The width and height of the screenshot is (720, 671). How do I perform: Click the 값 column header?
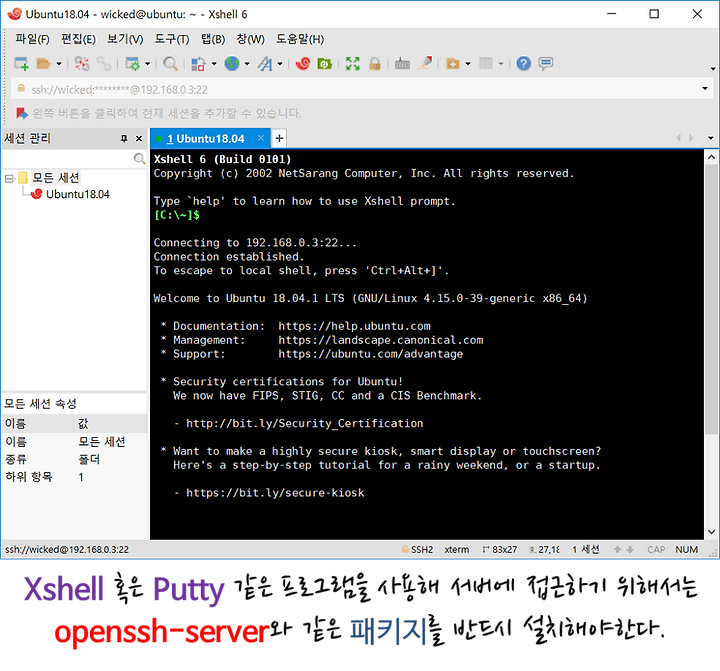coord(110,423)
